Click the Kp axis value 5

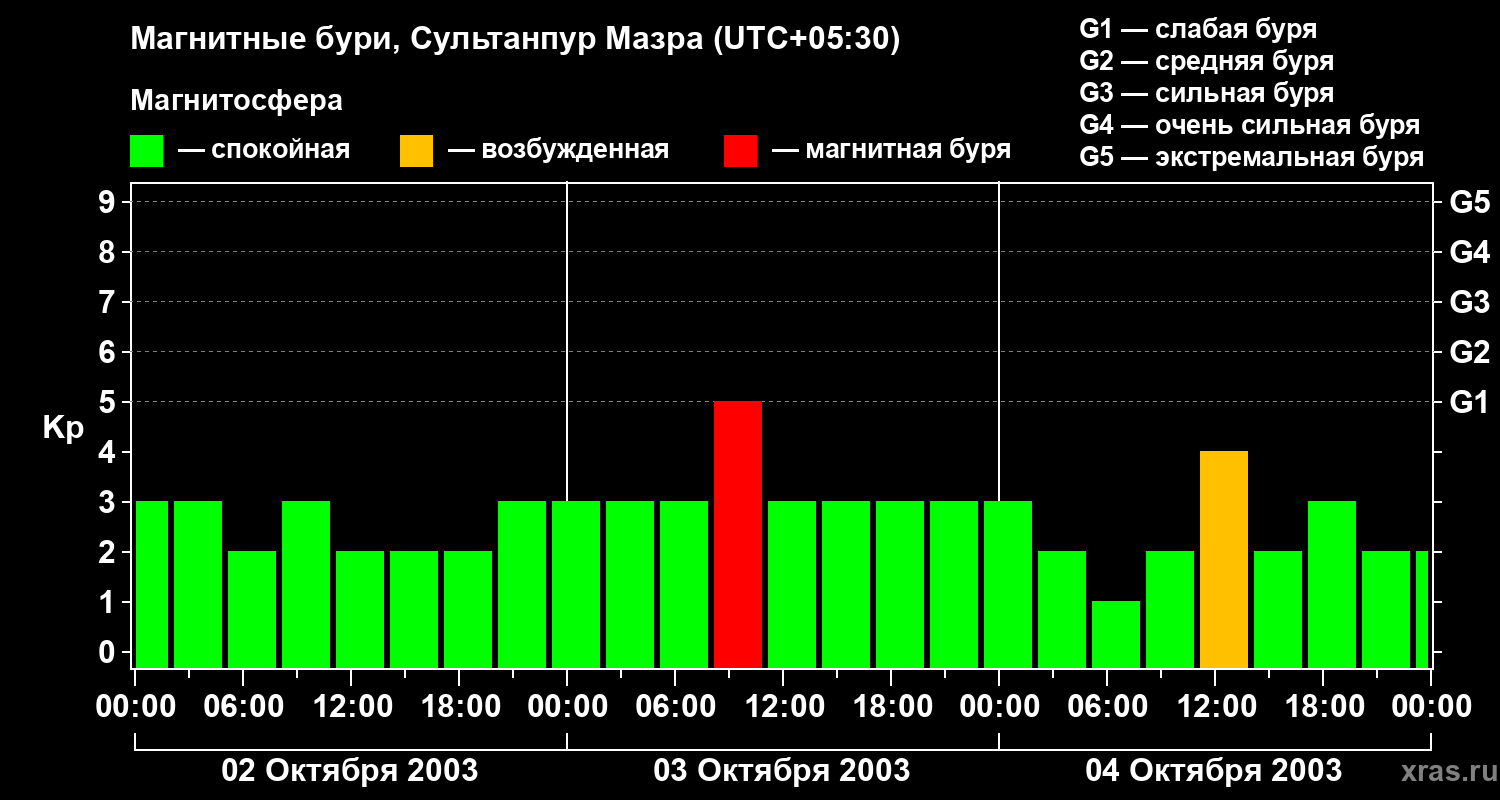(109, 403)
